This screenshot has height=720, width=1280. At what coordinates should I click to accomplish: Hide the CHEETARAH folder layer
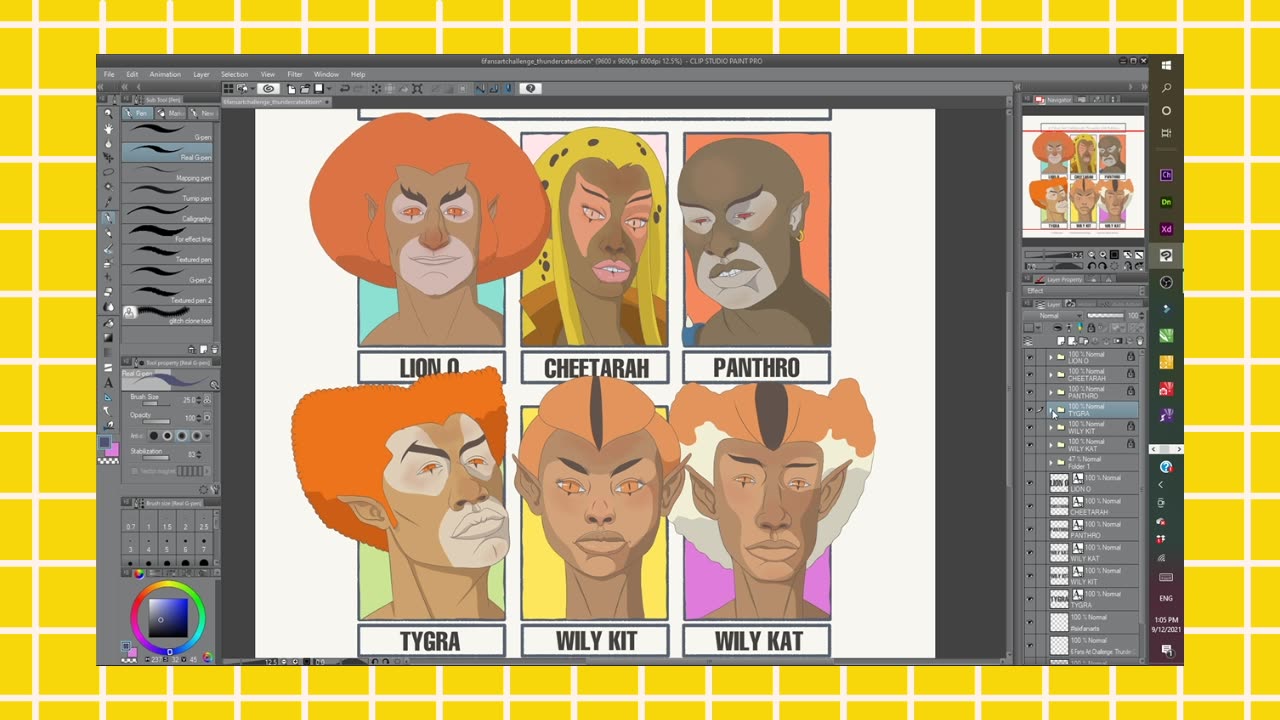[1030, 374]
